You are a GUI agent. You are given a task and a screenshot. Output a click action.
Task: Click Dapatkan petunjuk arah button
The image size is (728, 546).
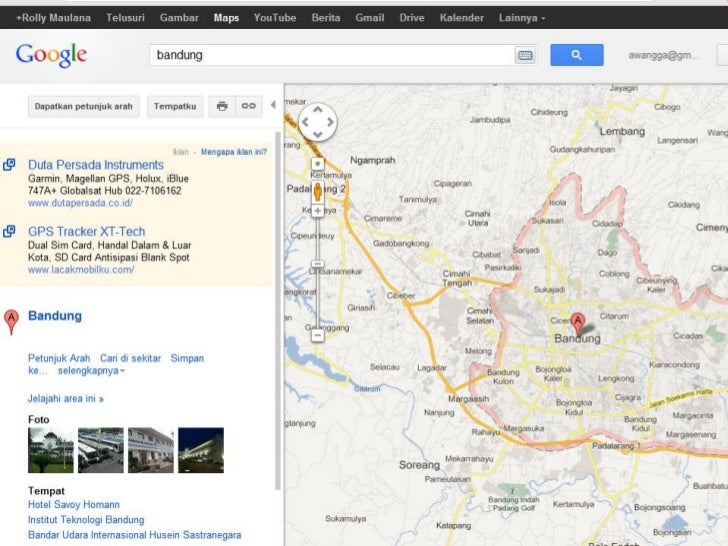pos(84,106)
